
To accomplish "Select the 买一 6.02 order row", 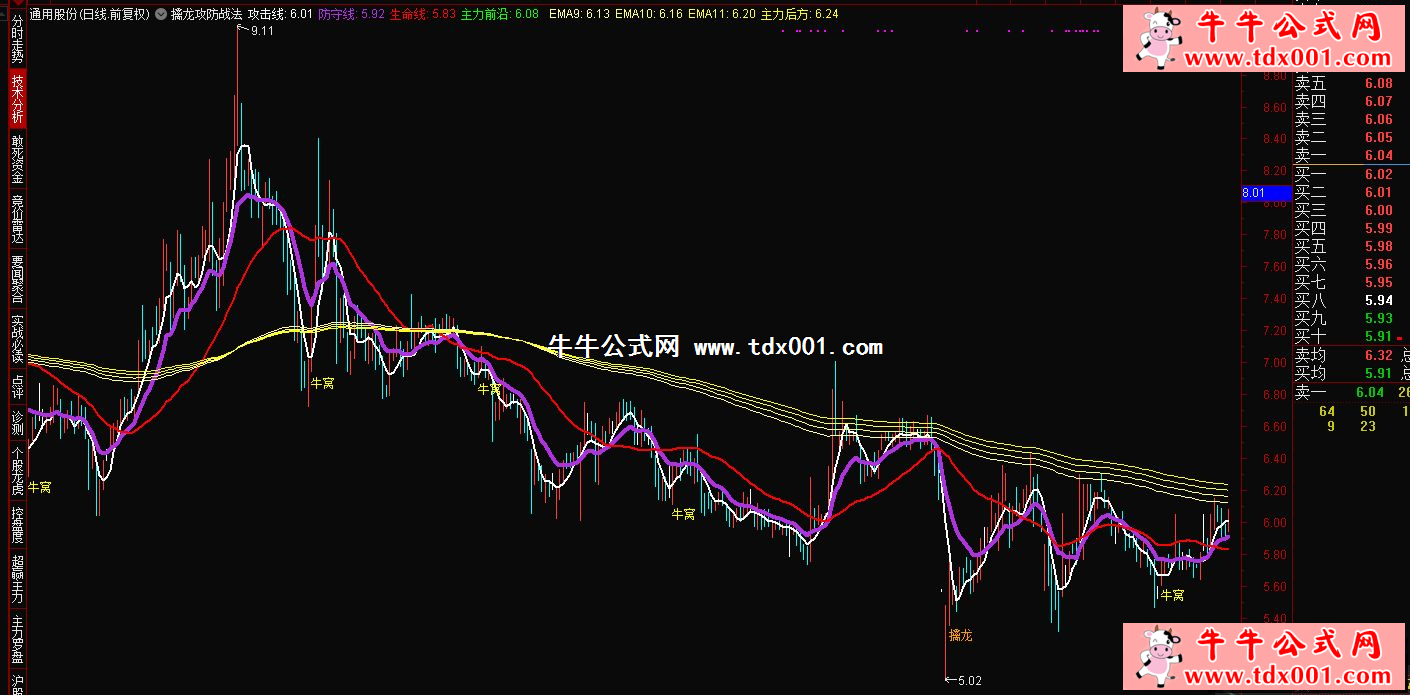I will (x=1344, y=174).
